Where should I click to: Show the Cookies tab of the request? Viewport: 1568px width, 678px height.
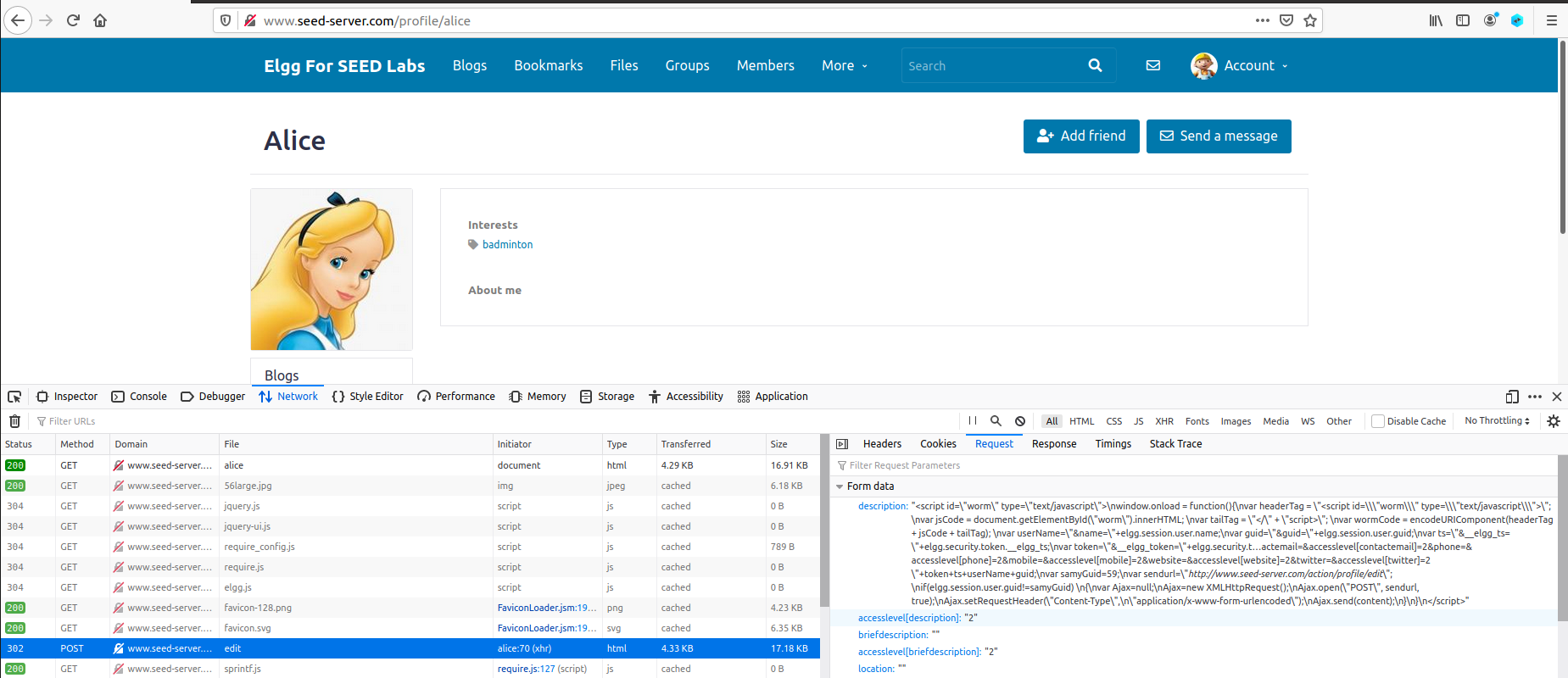pyautogui.click(x=938, y=444)
